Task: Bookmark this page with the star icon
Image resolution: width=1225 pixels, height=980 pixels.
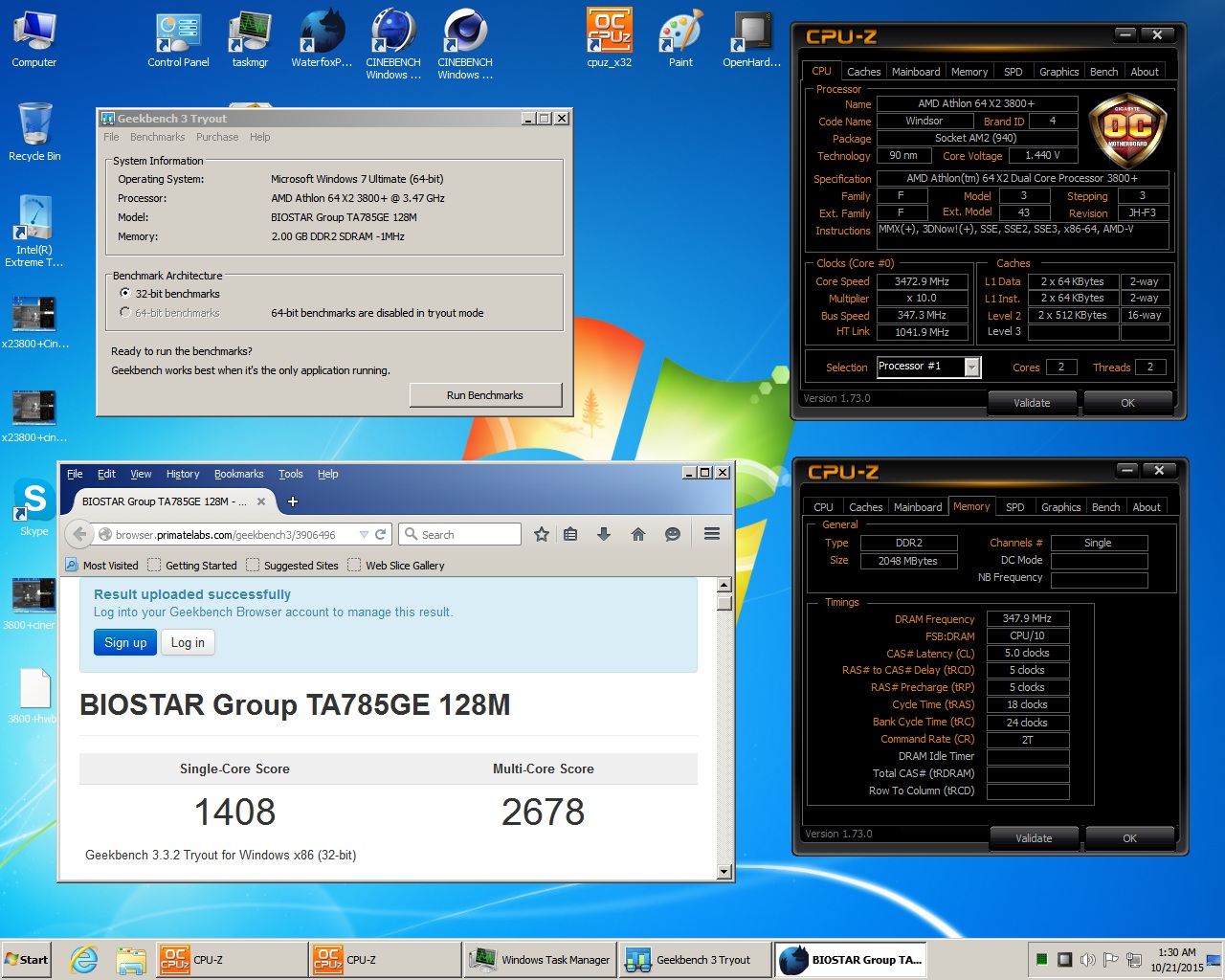Action: (x=542, y=534)
